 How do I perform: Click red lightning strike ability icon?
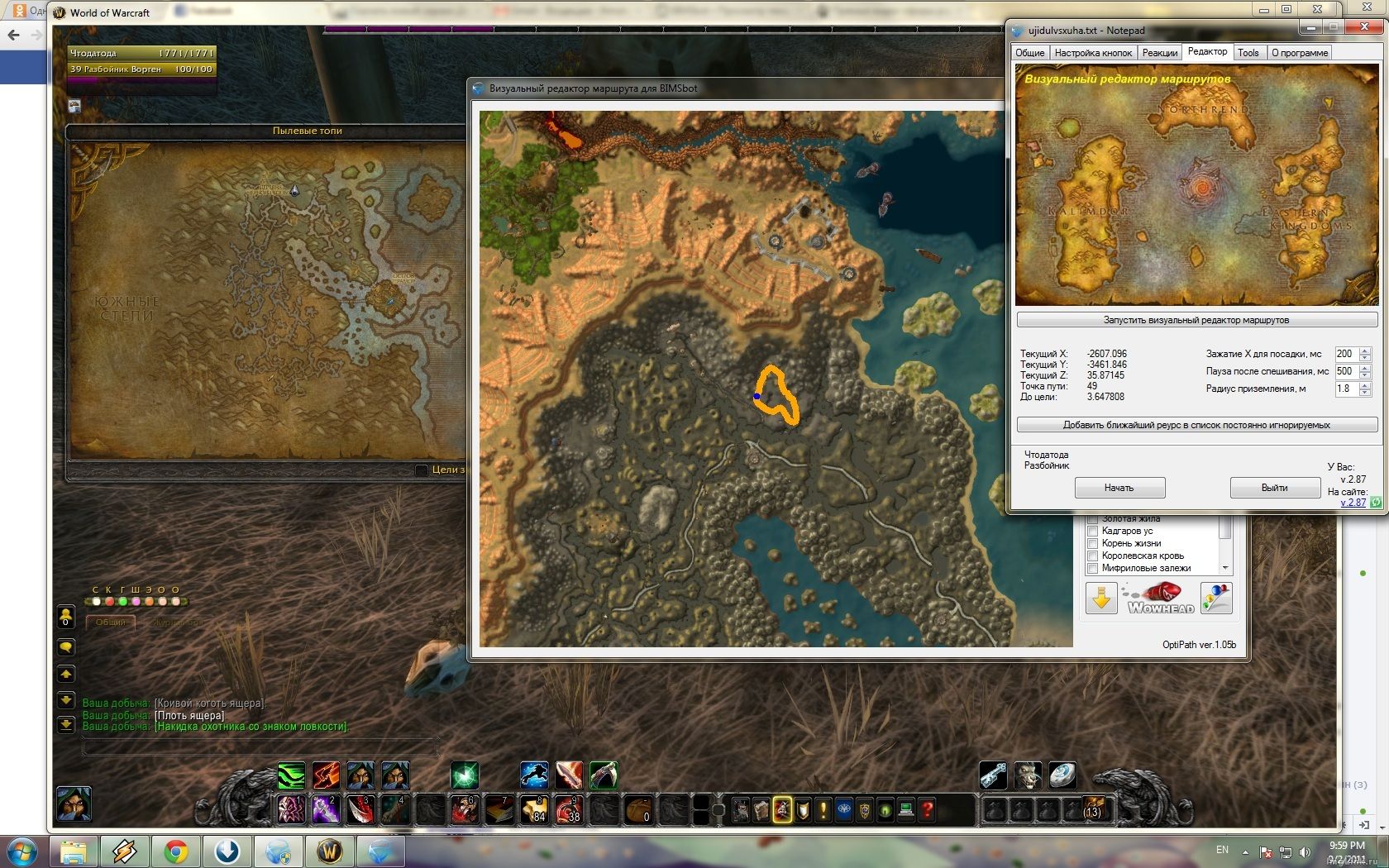[326, 775]
